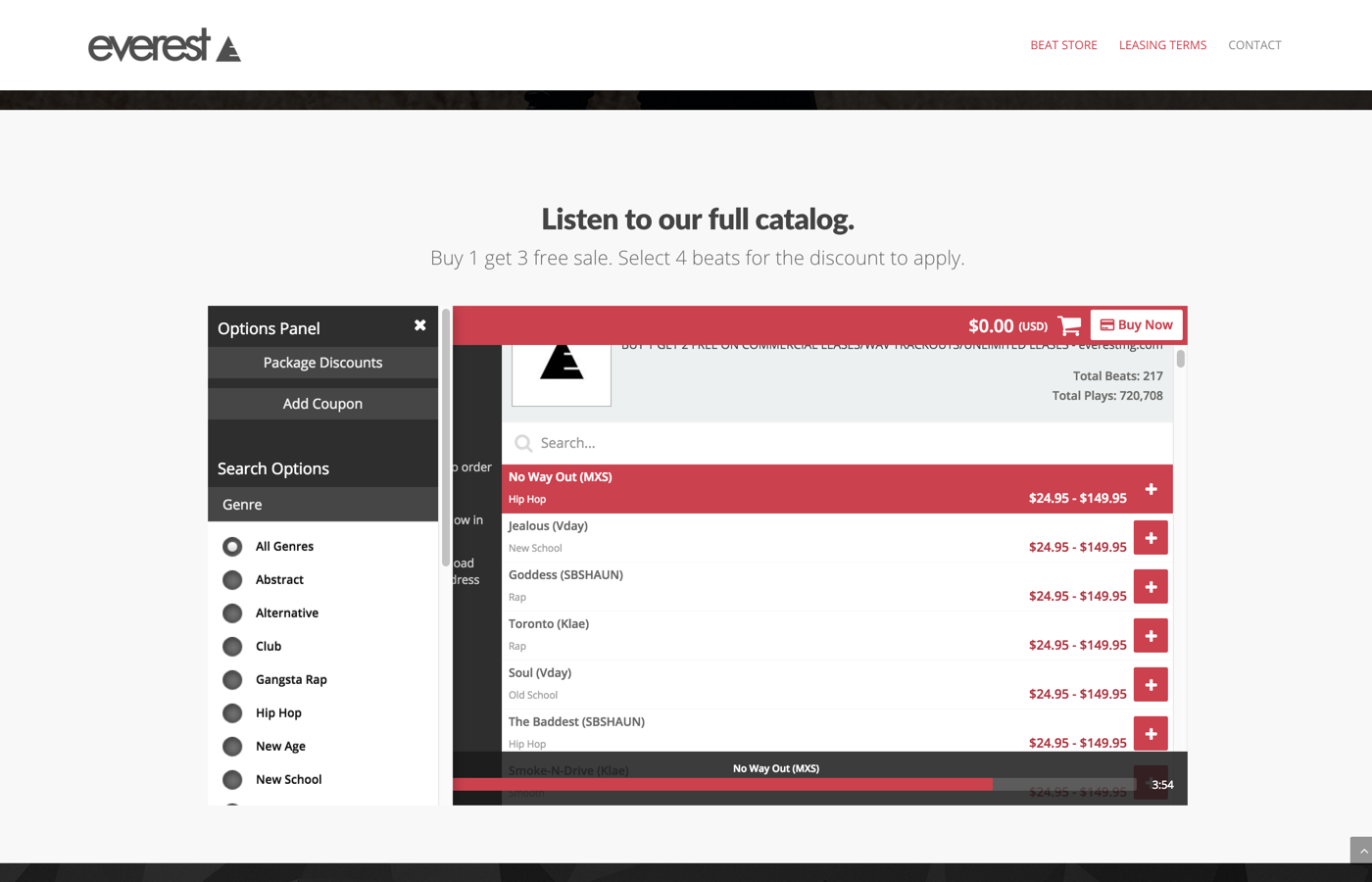Select the All Genres radio button
This screenshot has height=882, width=1372.
[x=232, y=547]
